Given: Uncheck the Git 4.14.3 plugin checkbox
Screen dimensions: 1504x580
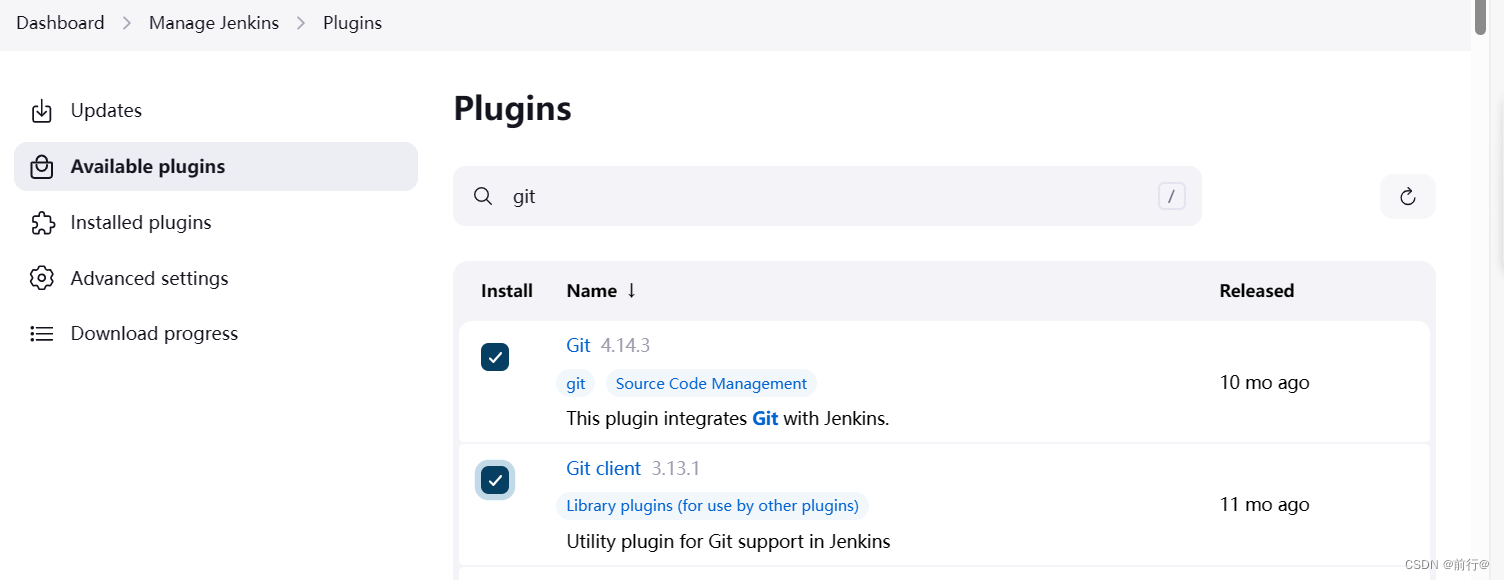Looking at the screenshot, I should (495, 357).
